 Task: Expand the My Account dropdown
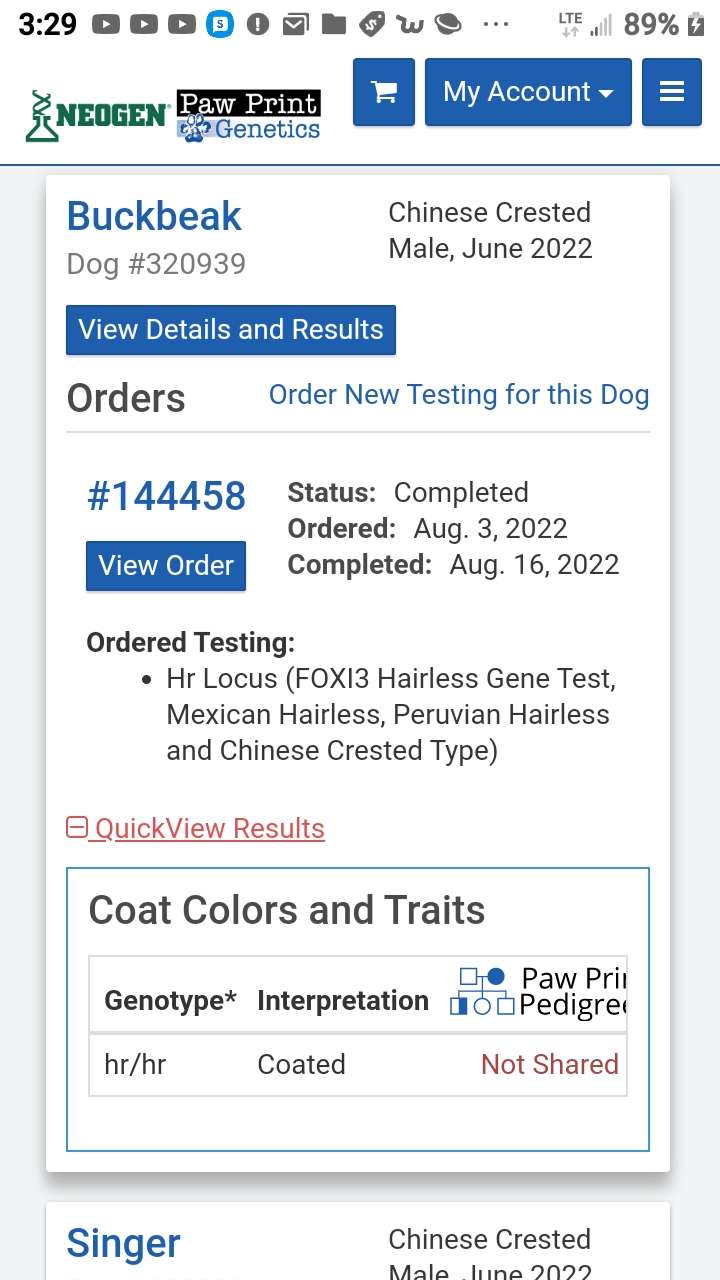click(x=528, y=92)
